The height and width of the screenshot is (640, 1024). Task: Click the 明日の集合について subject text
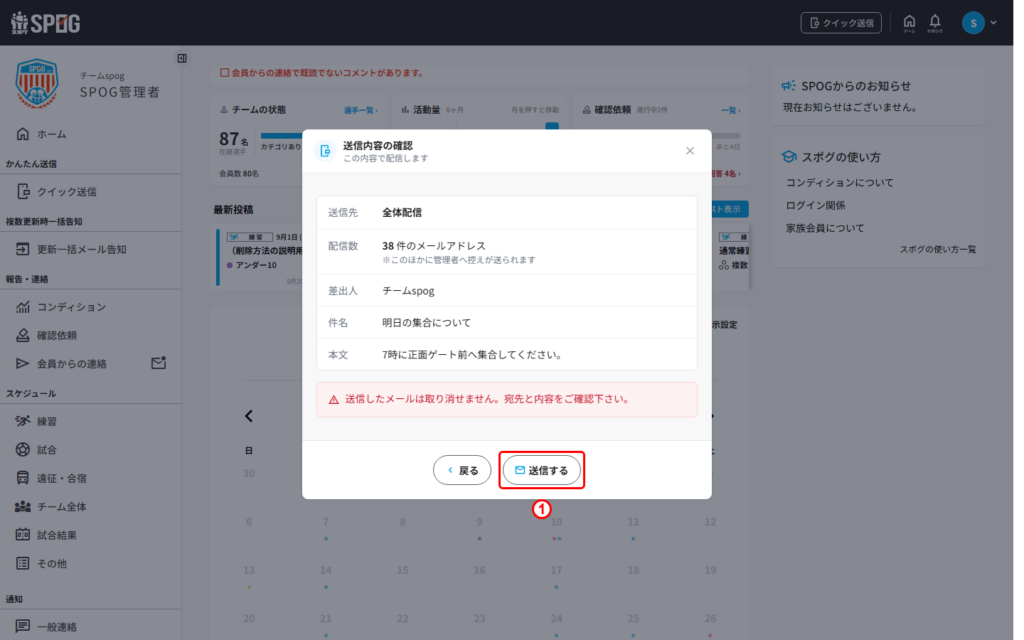click(426, 323)
